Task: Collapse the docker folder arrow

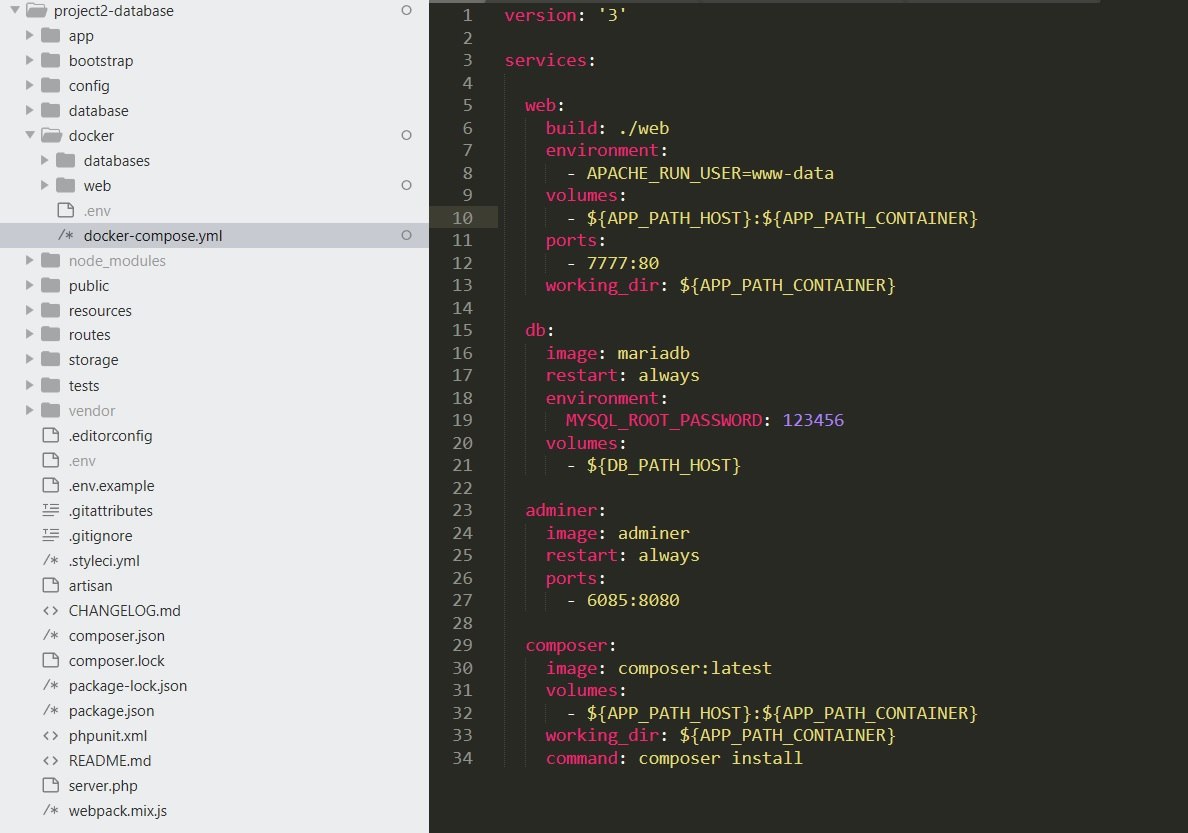Action: point(30,135)
